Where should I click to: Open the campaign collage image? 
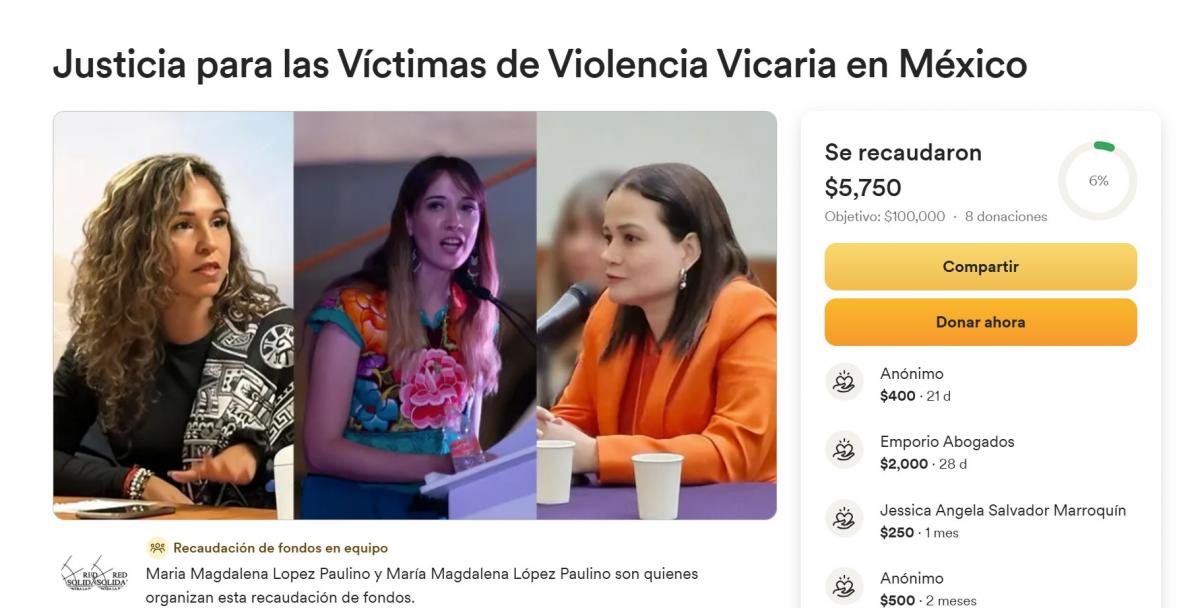415,315
